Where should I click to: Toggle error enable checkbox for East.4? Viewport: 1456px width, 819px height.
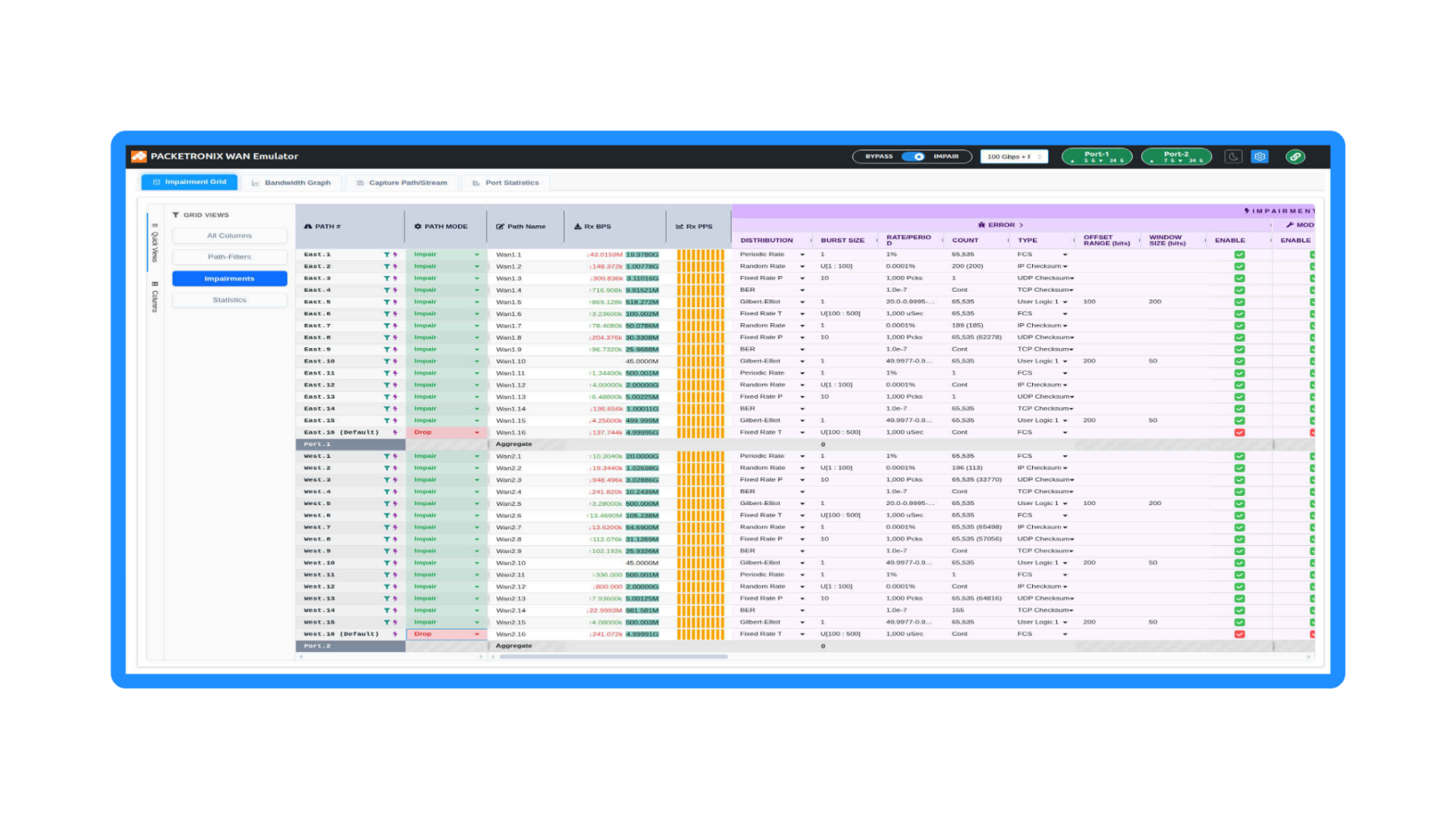[1239, 290]
